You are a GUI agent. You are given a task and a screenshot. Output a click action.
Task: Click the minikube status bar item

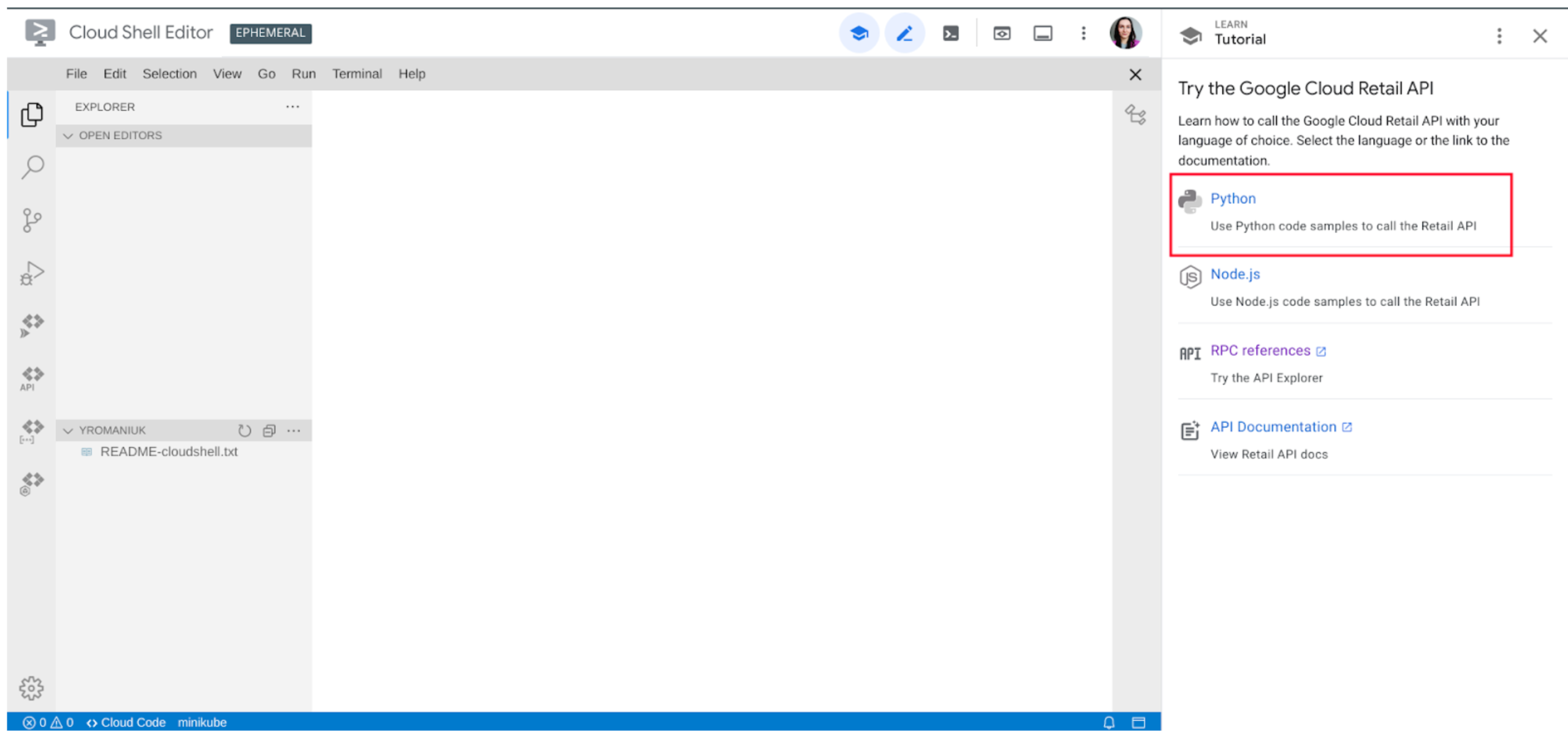pyautogui.click(x=202, y=722)
